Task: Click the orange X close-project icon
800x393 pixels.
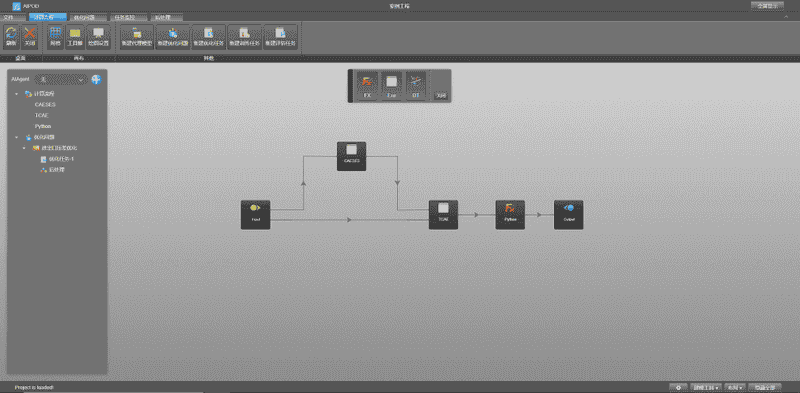Action: click(x=30, y=37)
